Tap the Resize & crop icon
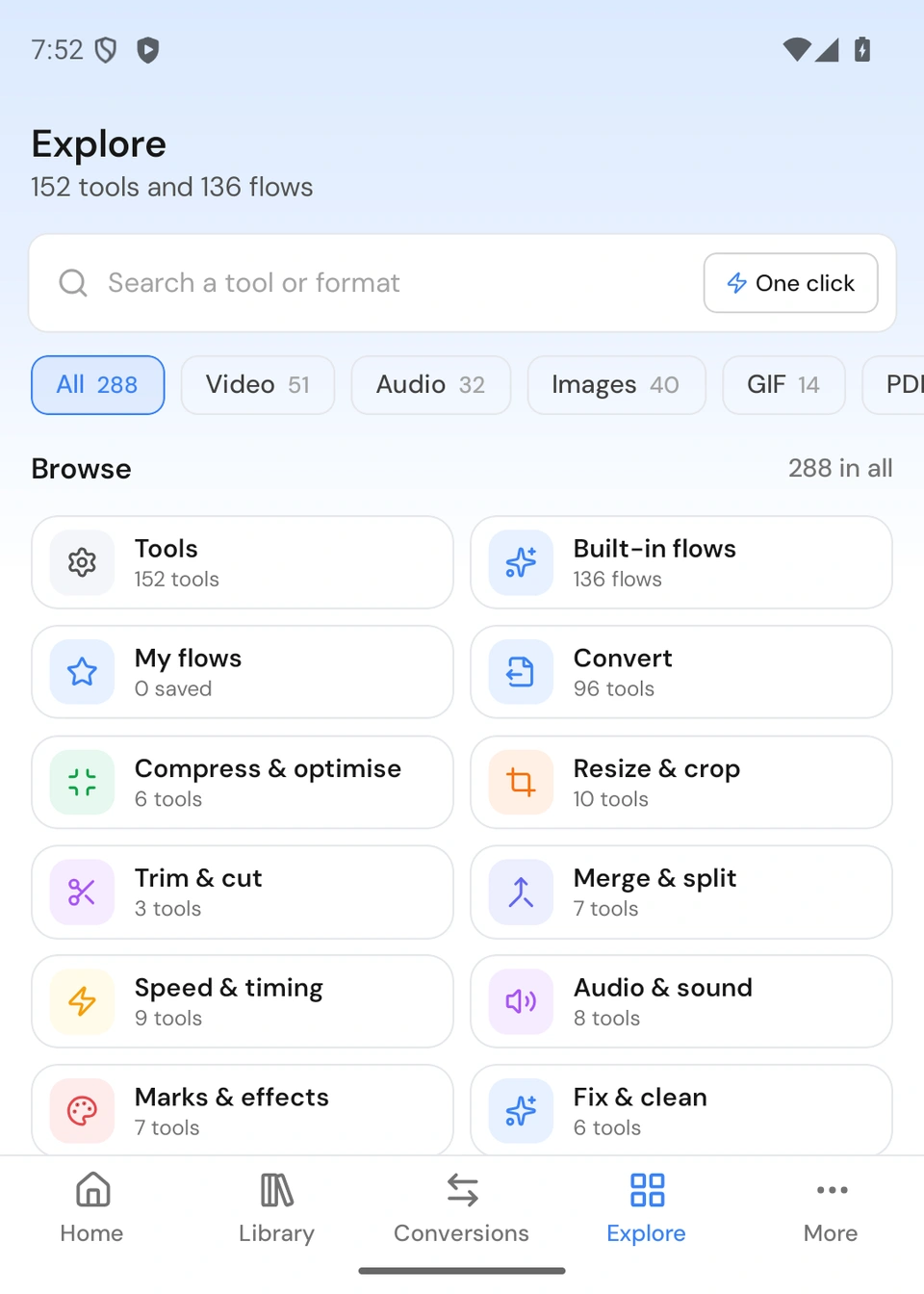The image size is (924, 1294). click(x=521, y=782)
